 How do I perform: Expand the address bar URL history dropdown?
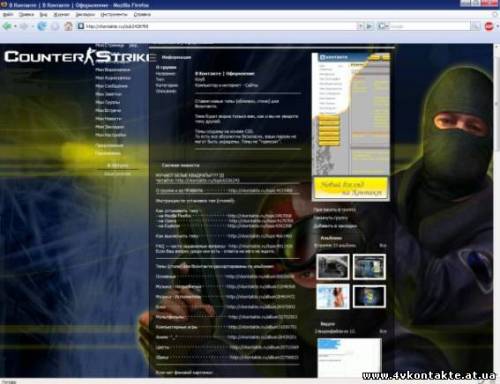(x=360, y=26)
